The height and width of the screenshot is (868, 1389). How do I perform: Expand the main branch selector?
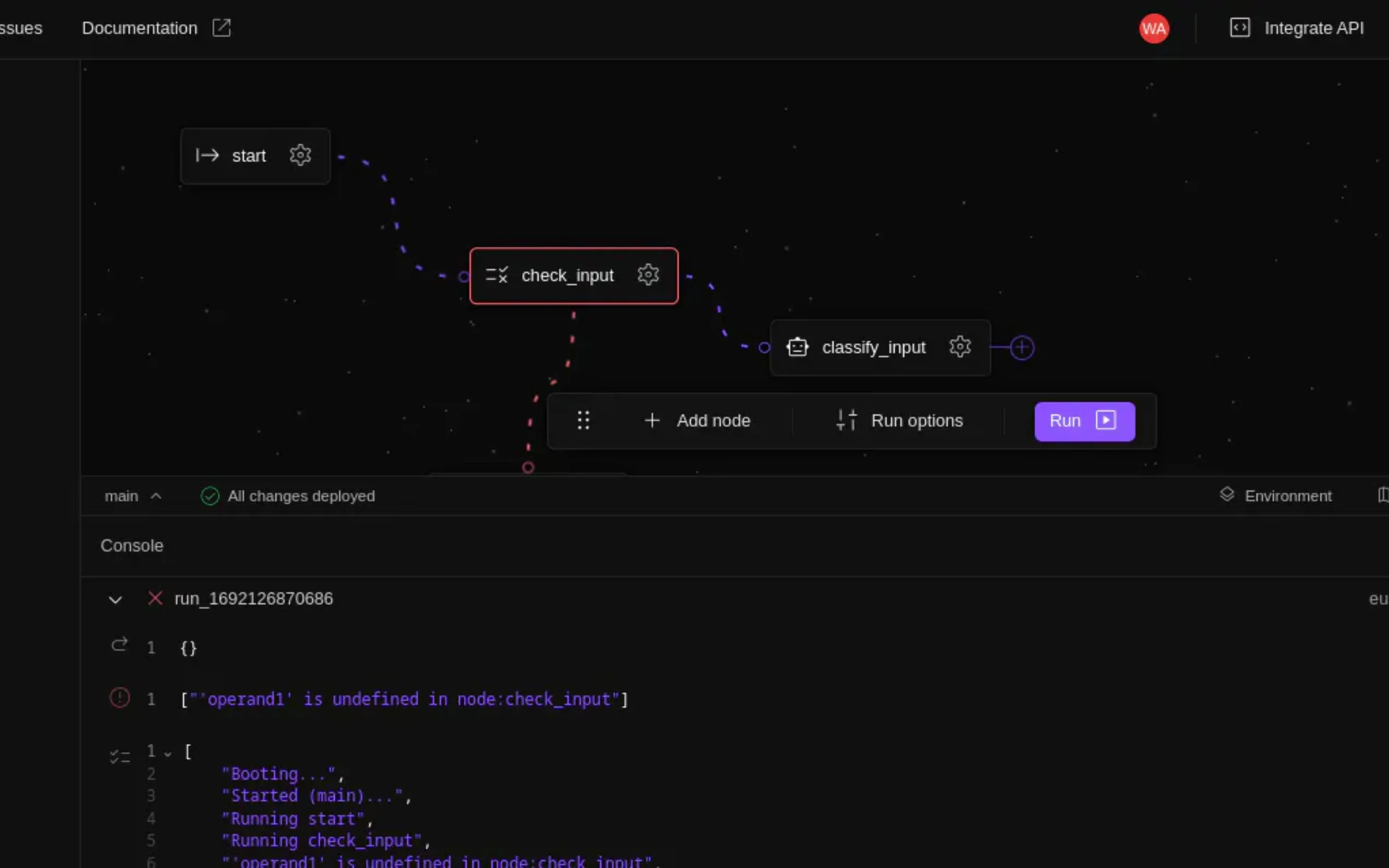pos(133,496)
